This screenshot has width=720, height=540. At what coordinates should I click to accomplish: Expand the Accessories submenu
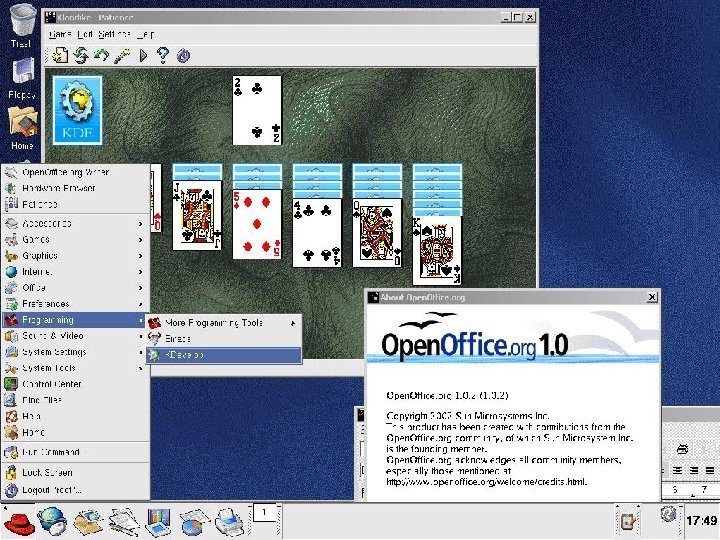click(x=76, y=223)
